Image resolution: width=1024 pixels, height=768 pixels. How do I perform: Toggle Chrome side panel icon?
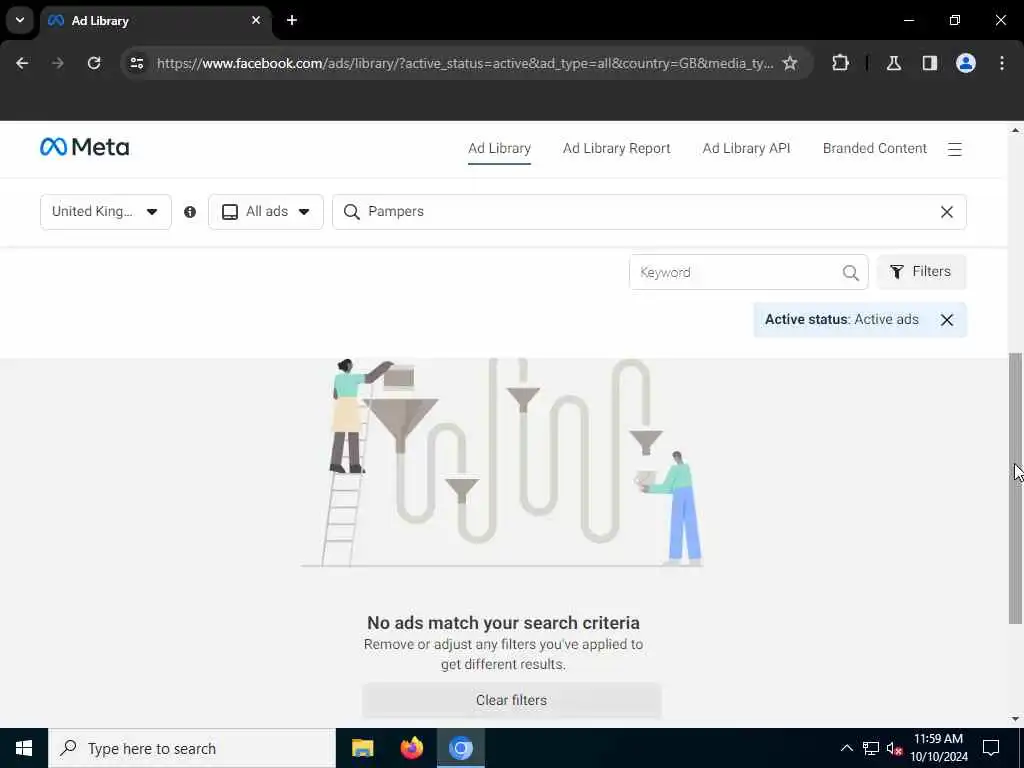pyautogui.click(x=929, y=63)
